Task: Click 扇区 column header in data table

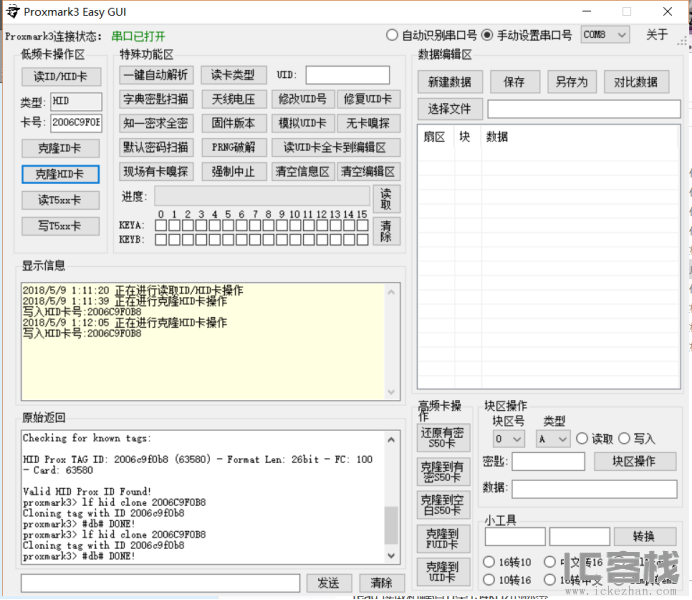Action: click(435, 137)
